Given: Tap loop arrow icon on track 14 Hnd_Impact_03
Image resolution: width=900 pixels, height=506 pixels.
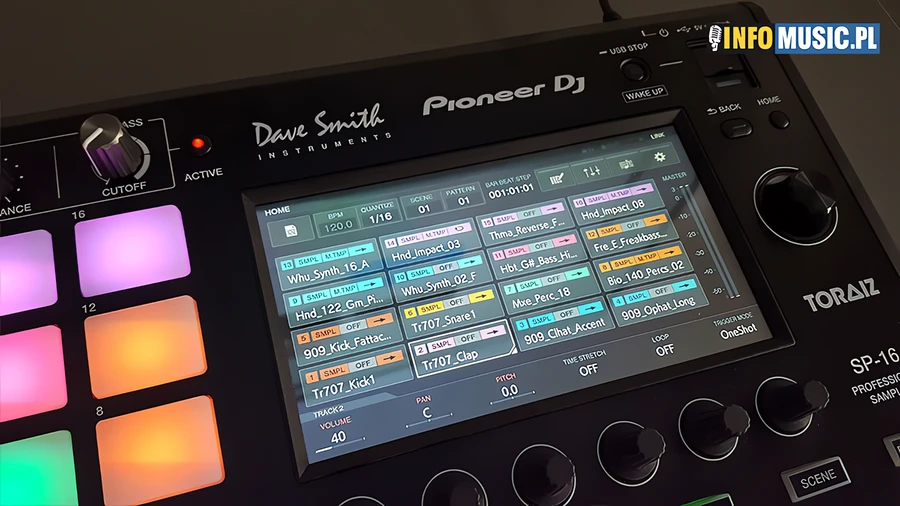Looking at the screenshot, I should [x=459, y=229].
